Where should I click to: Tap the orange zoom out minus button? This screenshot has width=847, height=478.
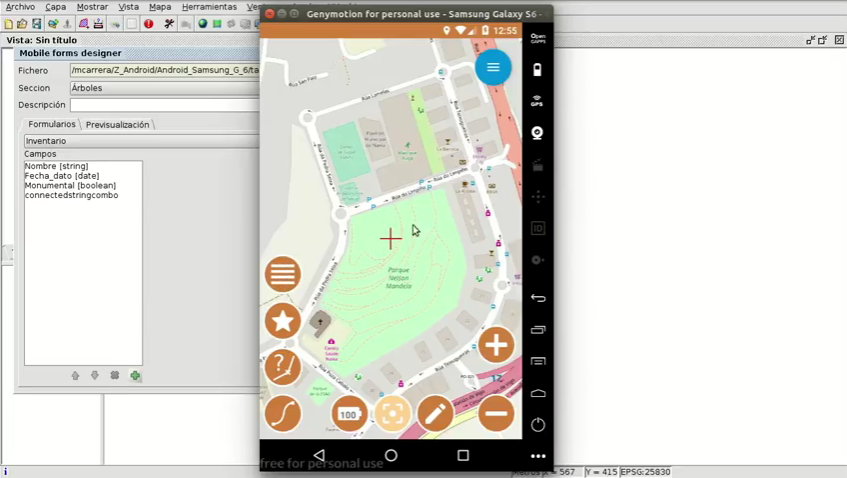pyautogui.click(x=496, y=413)
